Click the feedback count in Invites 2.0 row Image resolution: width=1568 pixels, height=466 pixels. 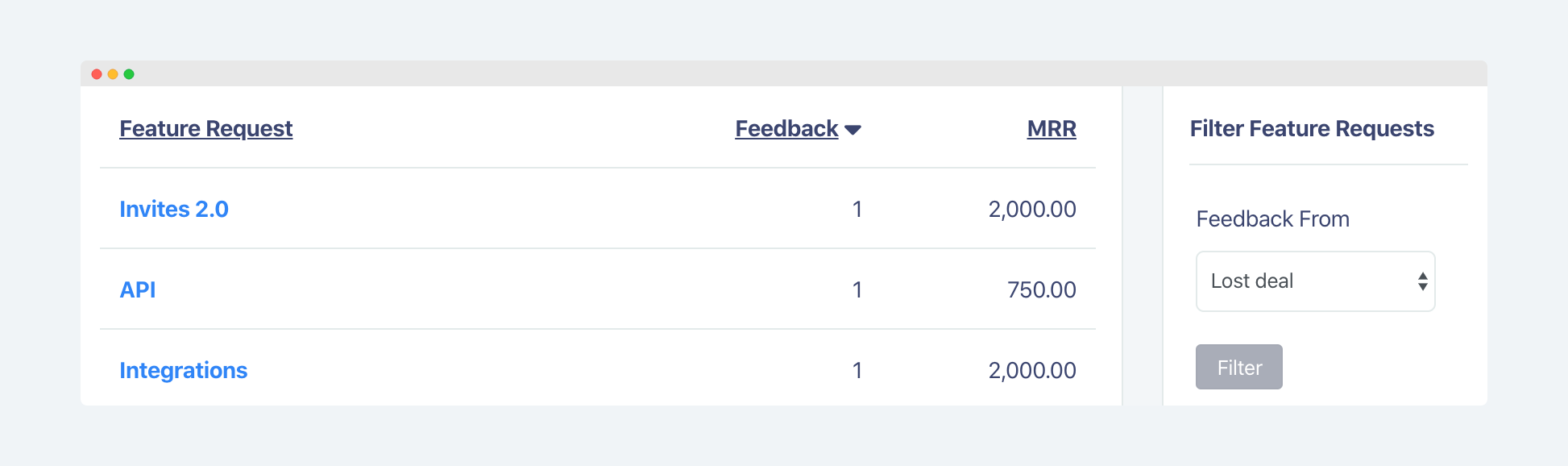[x=857, y=209]
